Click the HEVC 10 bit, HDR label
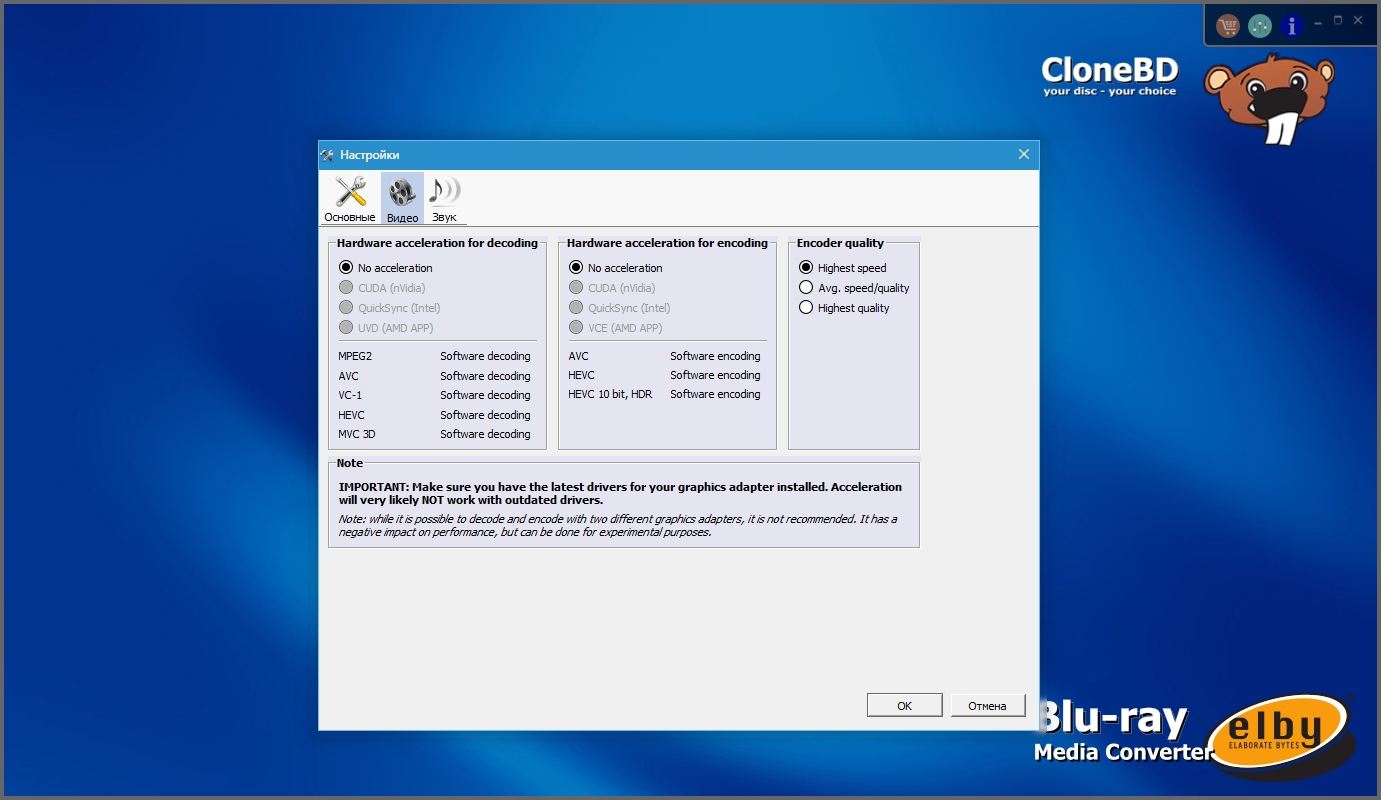 tap(610, 394)
